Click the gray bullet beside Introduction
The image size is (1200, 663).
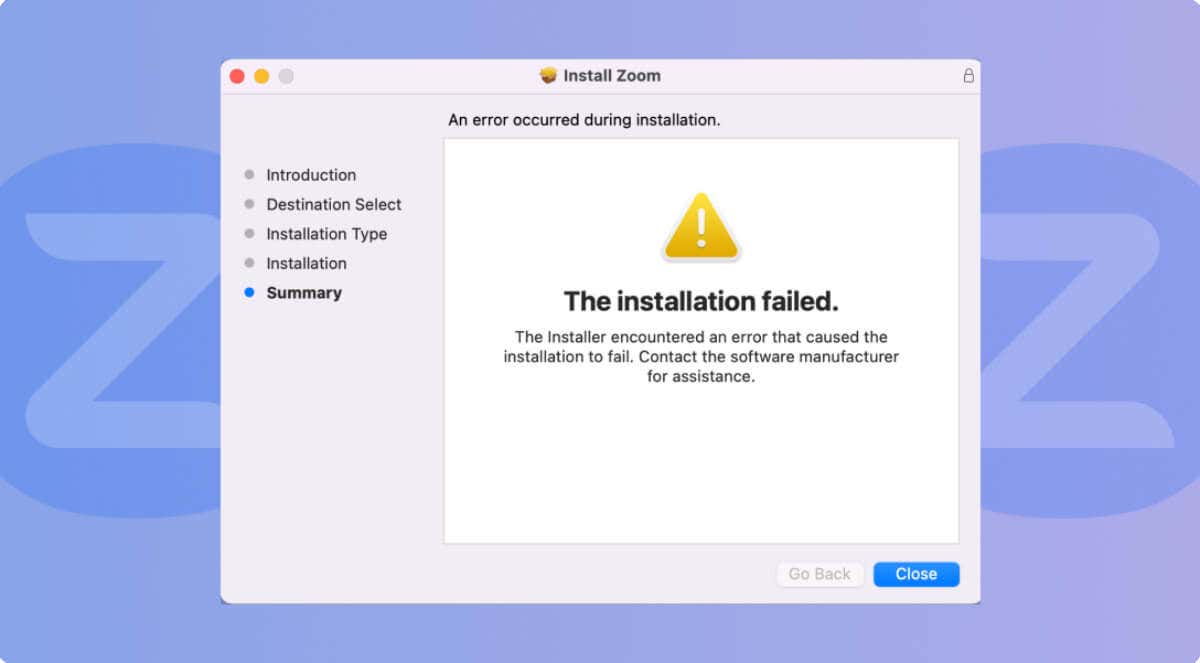click(249, 175)
